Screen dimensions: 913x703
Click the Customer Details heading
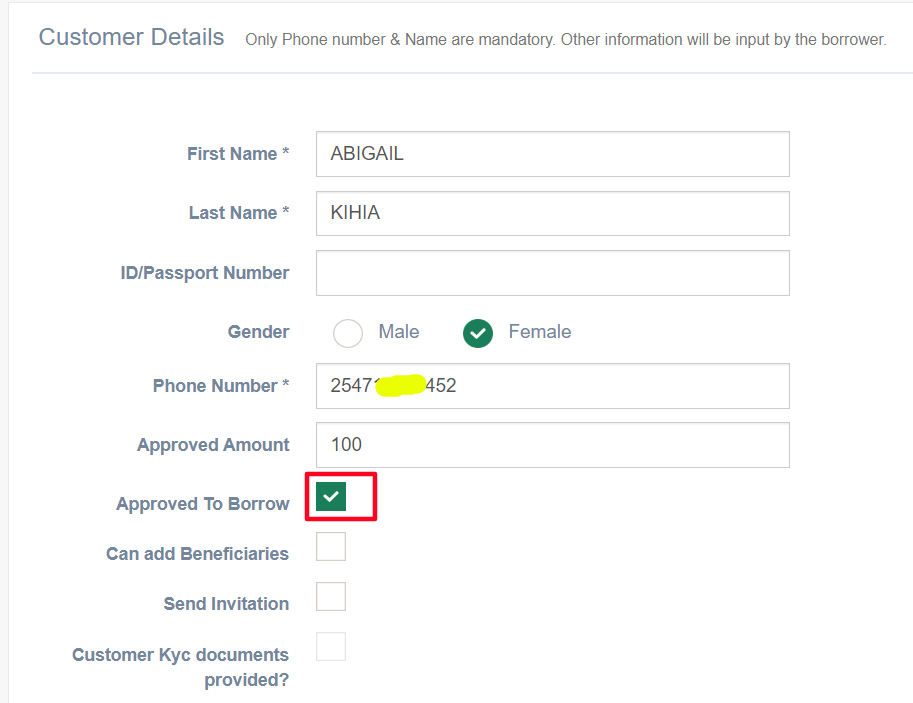coord(131,38)
